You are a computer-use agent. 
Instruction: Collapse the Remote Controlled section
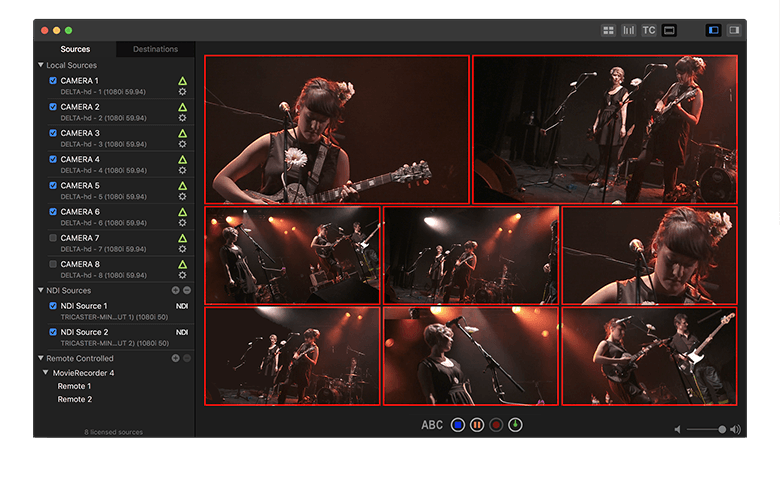[41, 358]
